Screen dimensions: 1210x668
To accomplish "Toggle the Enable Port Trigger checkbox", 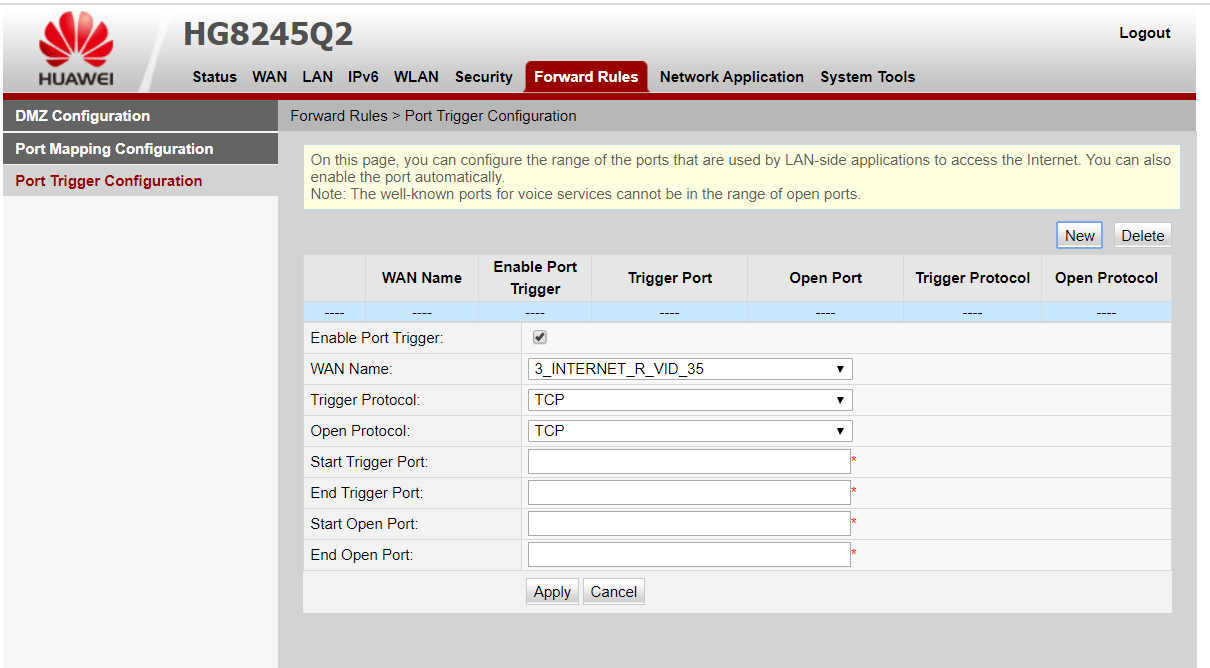I will click(540, 338).
